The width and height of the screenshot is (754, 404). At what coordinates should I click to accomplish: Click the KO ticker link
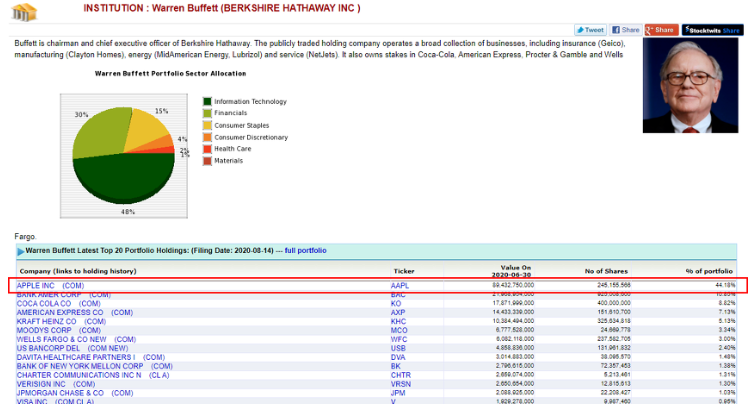tap(396, 303)
